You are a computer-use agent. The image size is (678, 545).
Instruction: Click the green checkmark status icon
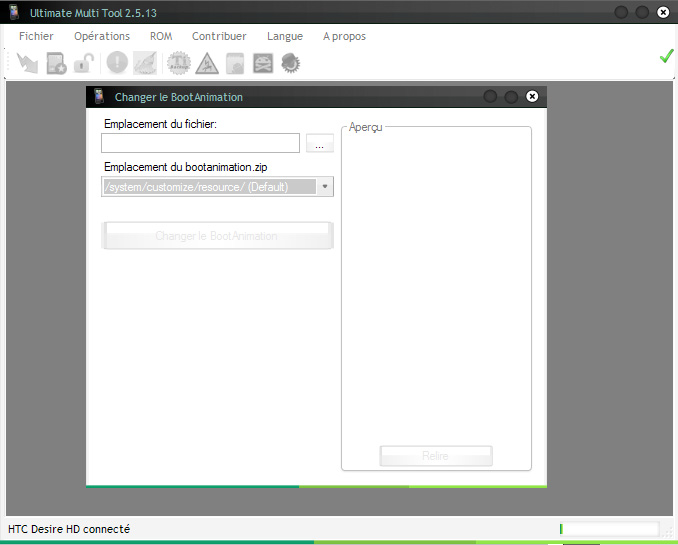[666, 56]
